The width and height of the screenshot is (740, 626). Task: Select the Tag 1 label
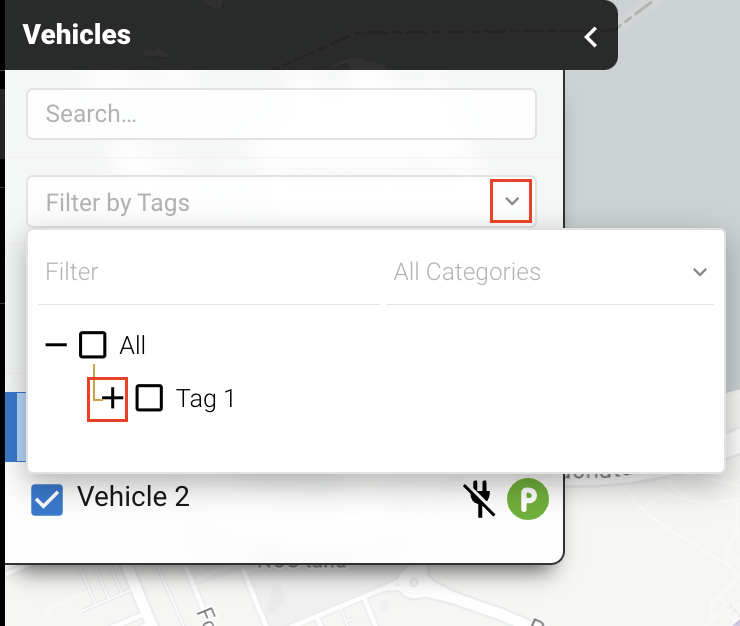coord(205,399)
